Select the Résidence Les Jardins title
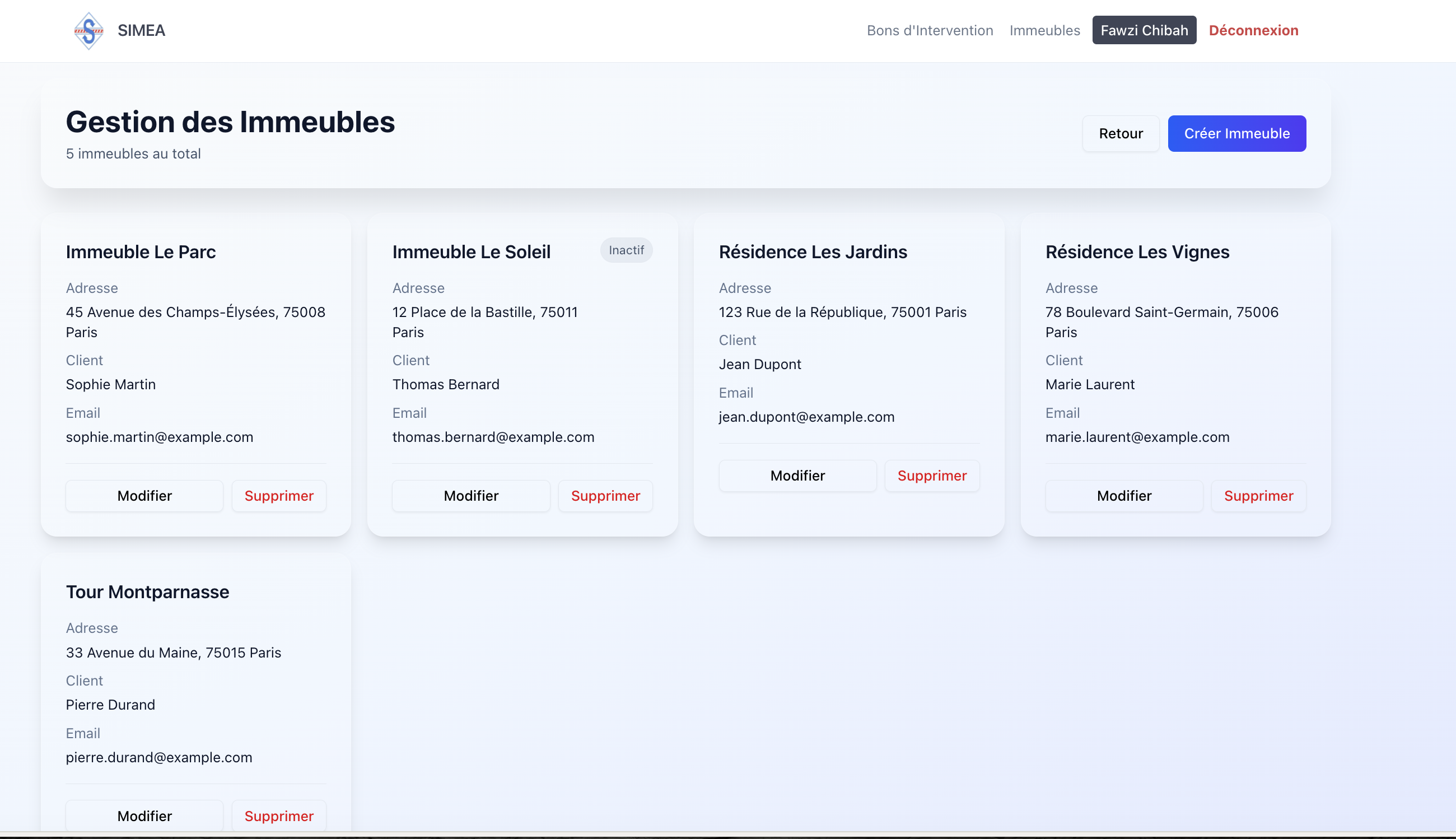The image size is (1456, 839). point(813,252)
